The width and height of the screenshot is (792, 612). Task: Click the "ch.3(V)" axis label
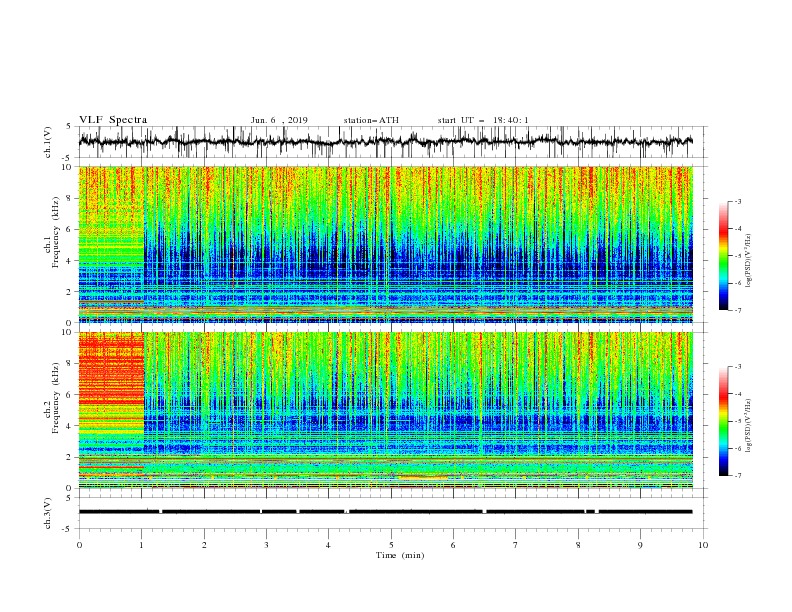pyautogui.click(x=48, y=513)
